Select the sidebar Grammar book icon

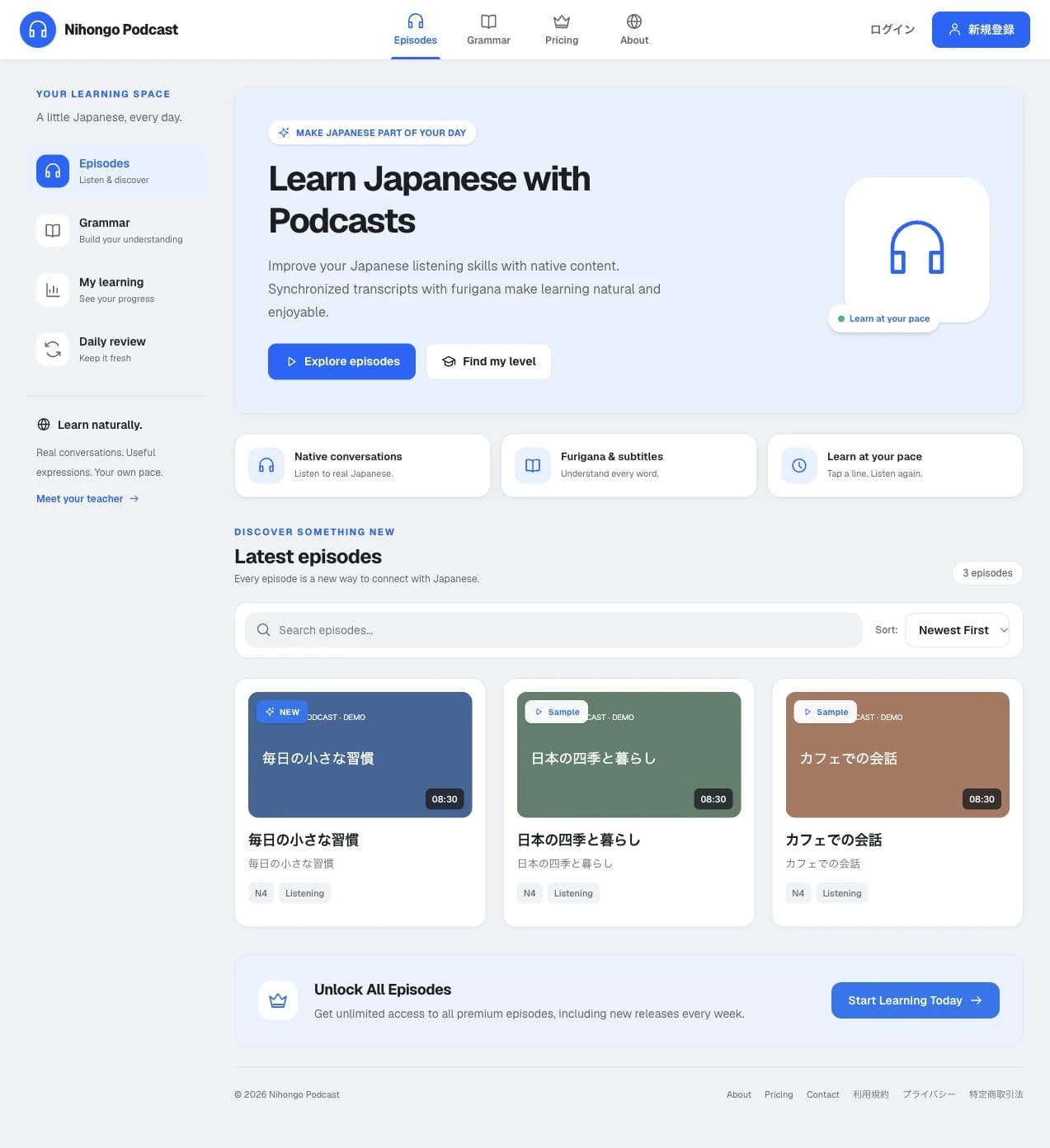53,230
